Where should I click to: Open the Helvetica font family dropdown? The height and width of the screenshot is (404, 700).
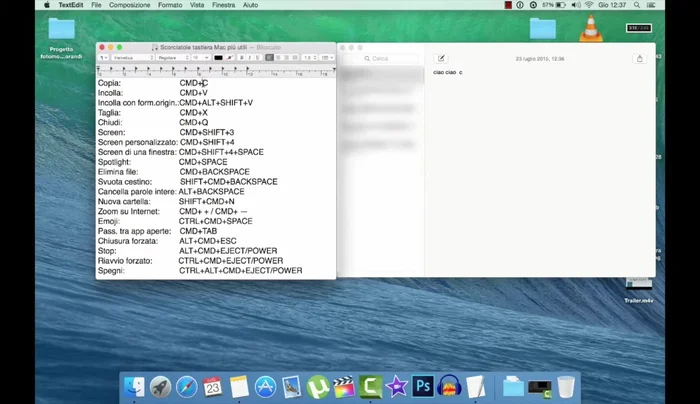pyautogui.click(x=132, y=58)
